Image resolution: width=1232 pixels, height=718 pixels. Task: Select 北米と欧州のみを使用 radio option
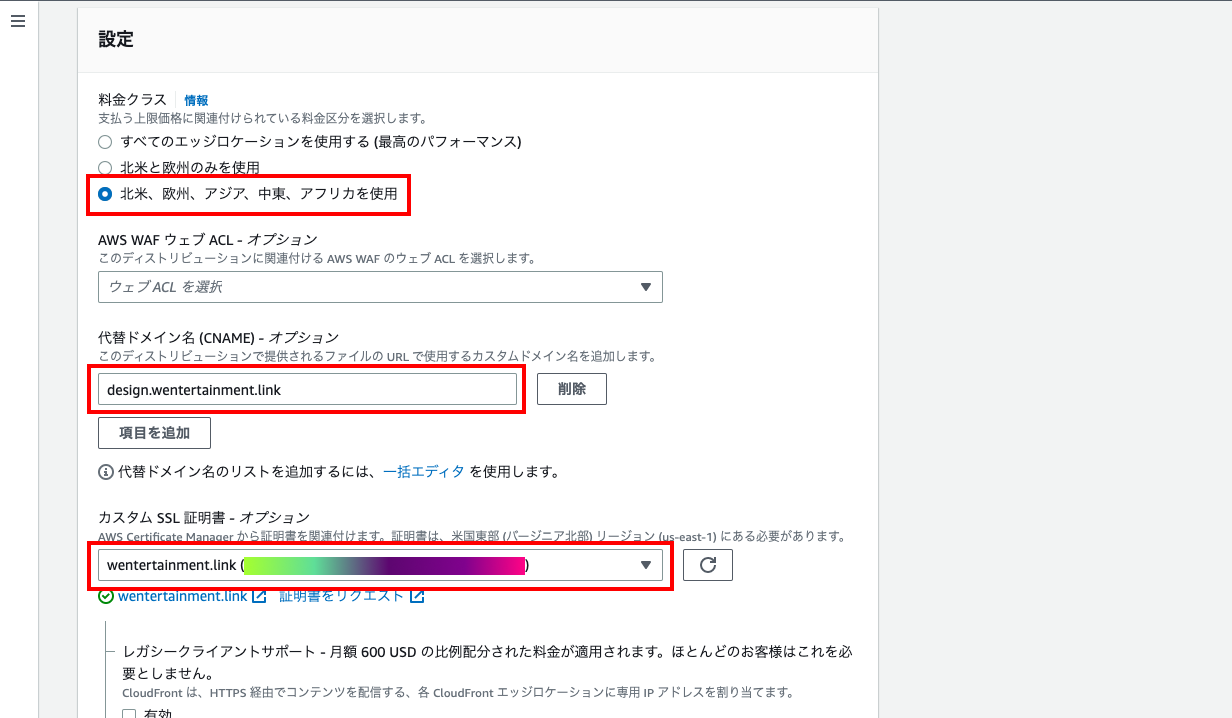click(x=105, y=168)
